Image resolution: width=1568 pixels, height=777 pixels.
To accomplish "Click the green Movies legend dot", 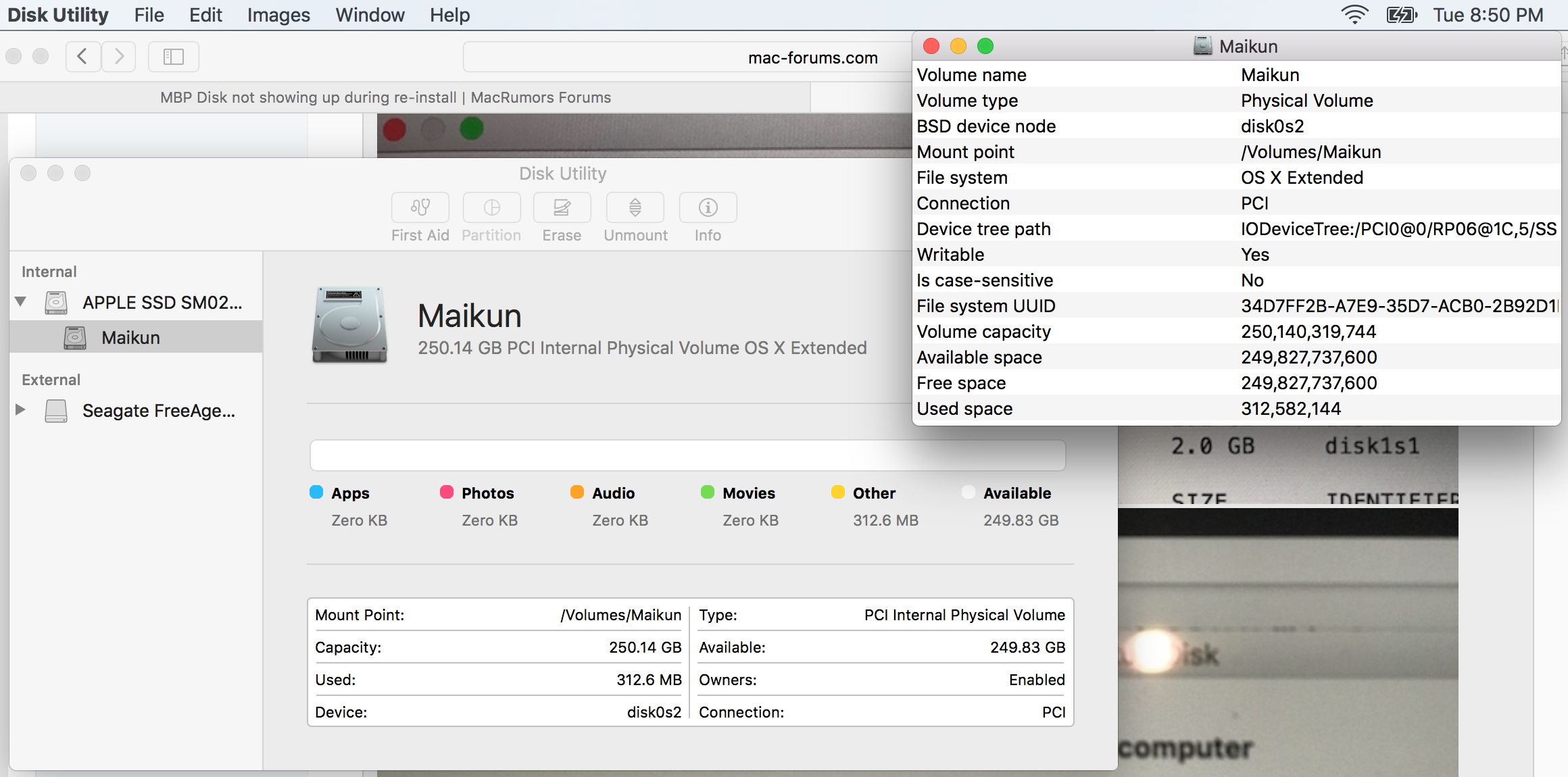I will (708, 492).
